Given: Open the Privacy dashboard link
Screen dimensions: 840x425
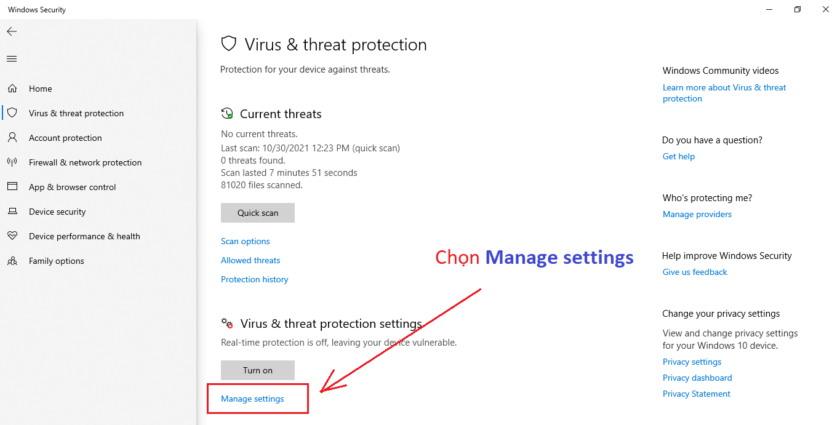Looking at the screenshot, I should pos(697,378).
